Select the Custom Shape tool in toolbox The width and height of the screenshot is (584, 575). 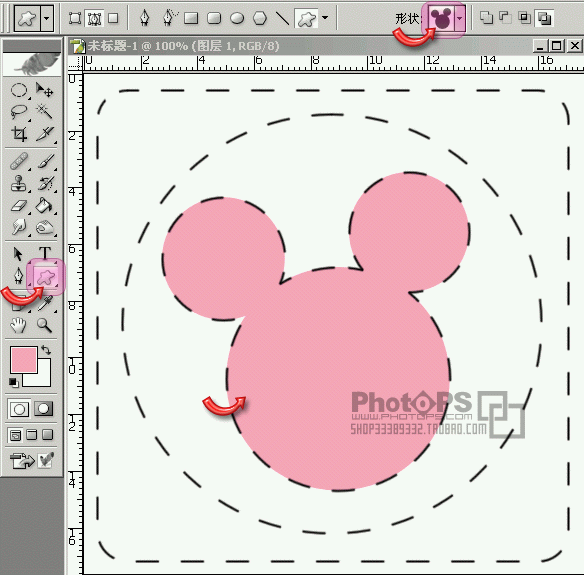pos(46,277)
